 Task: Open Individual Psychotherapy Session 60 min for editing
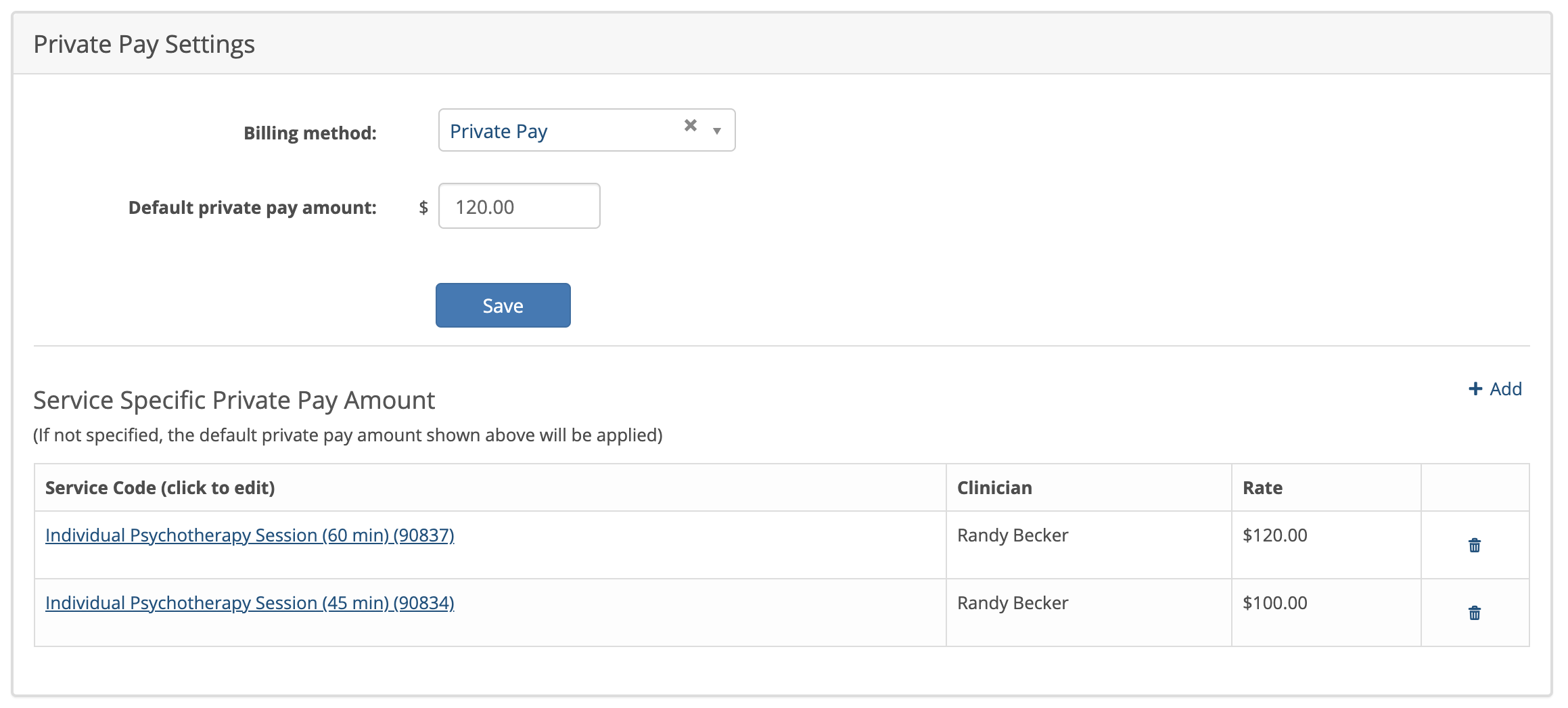click(x=250, y=535)
